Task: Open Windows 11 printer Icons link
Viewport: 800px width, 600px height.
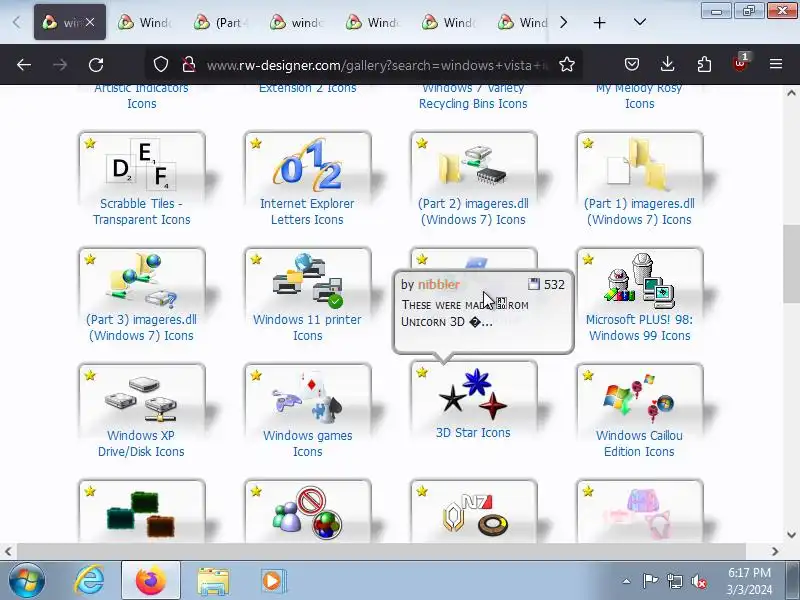Action: pyautogui.click(x=307, y=328)
